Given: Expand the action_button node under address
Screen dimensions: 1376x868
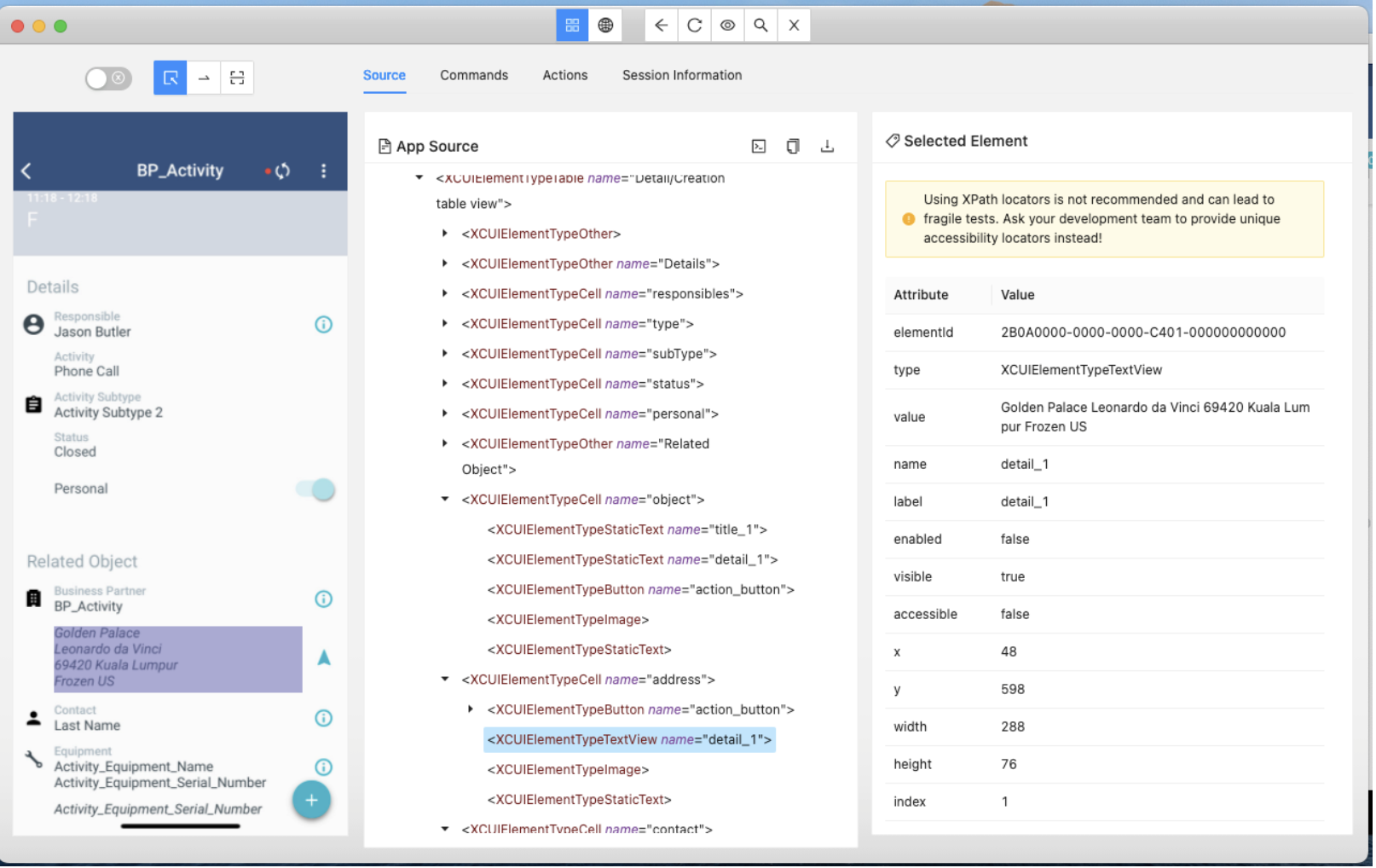Looking at the screenshot, I should [x=471, y=710].
